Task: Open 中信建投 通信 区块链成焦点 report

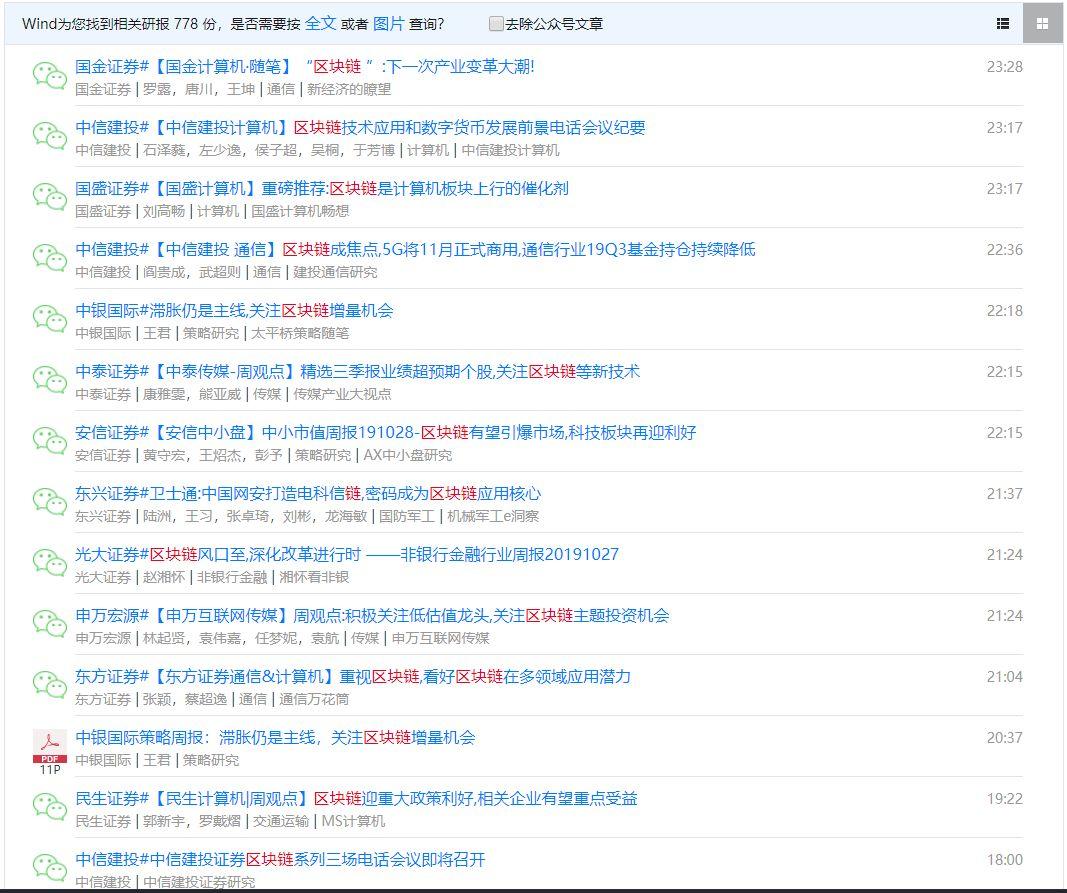Action: [415, 249]
